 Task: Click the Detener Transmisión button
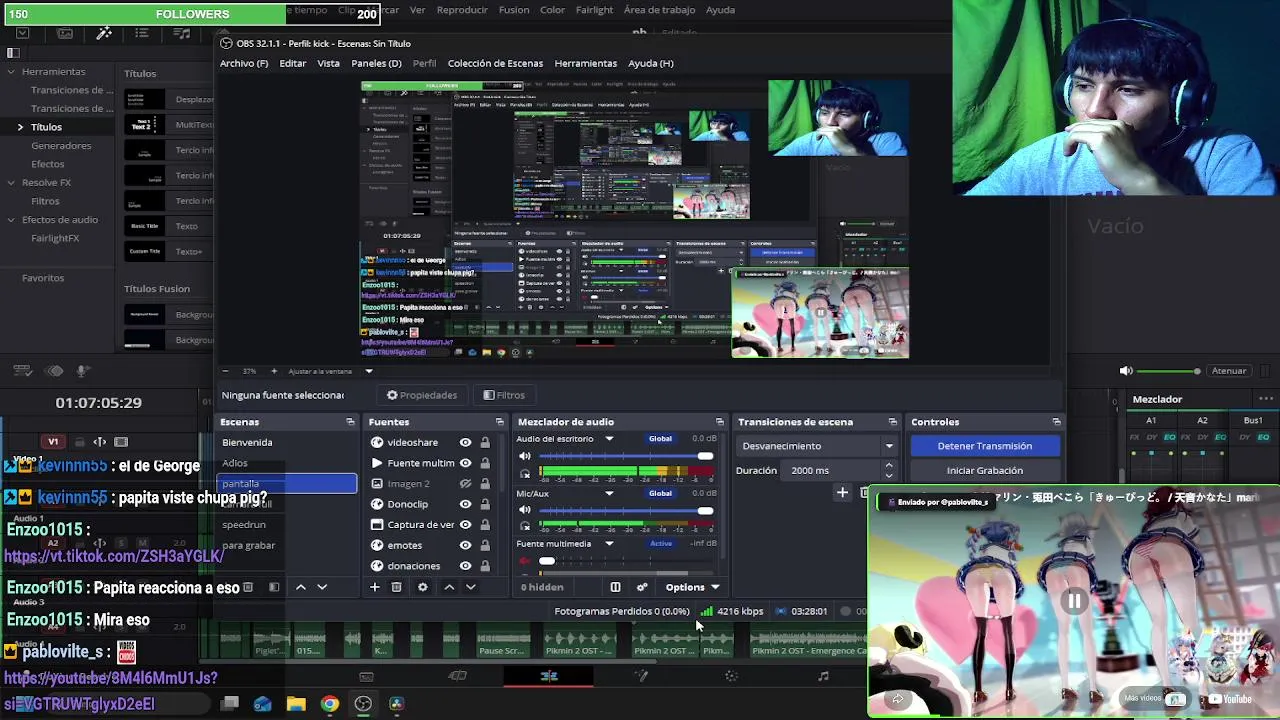click(x=985, y=446)
